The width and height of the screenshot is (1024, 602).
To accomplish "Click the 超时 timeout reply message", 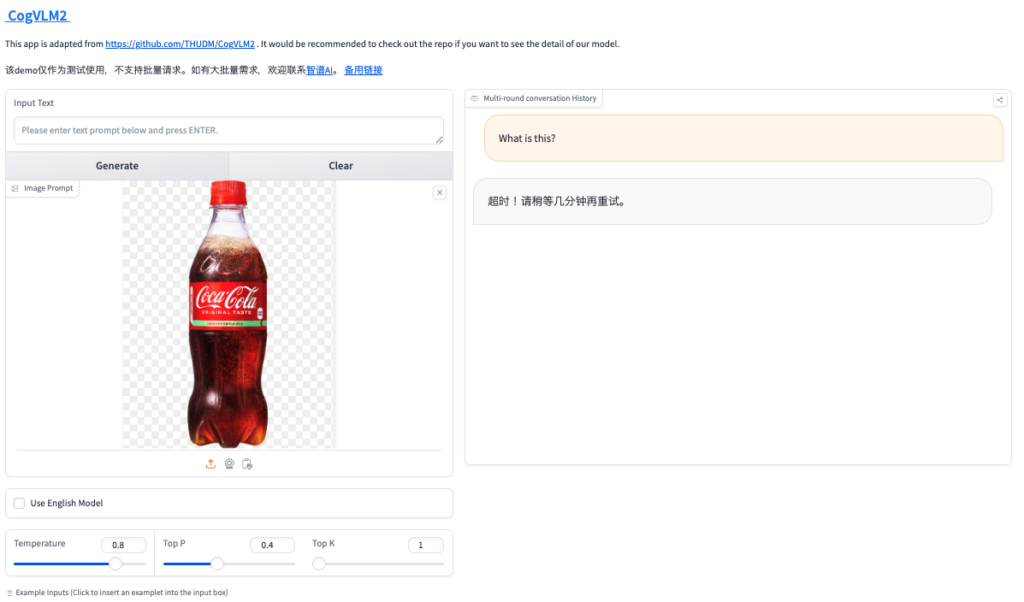I will click(x=732, y=201).
